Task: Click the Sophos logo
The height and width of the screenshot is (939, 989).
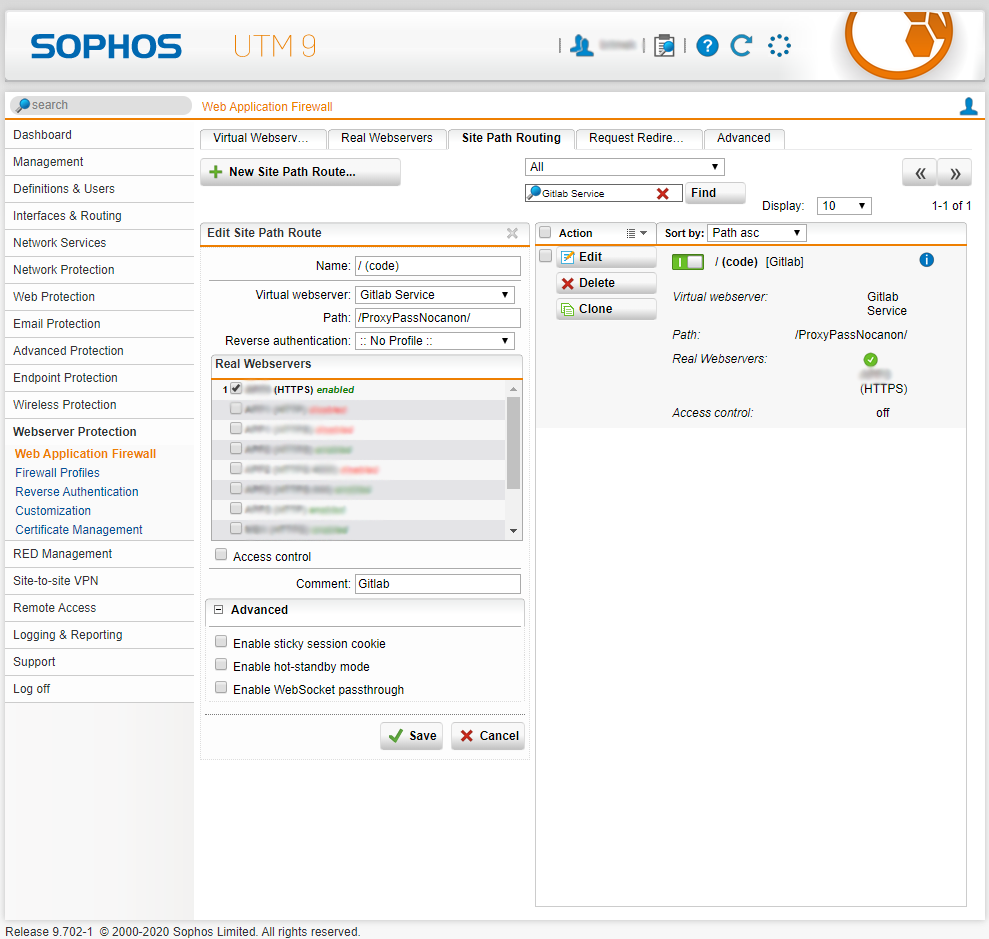Action: point(106,47)
